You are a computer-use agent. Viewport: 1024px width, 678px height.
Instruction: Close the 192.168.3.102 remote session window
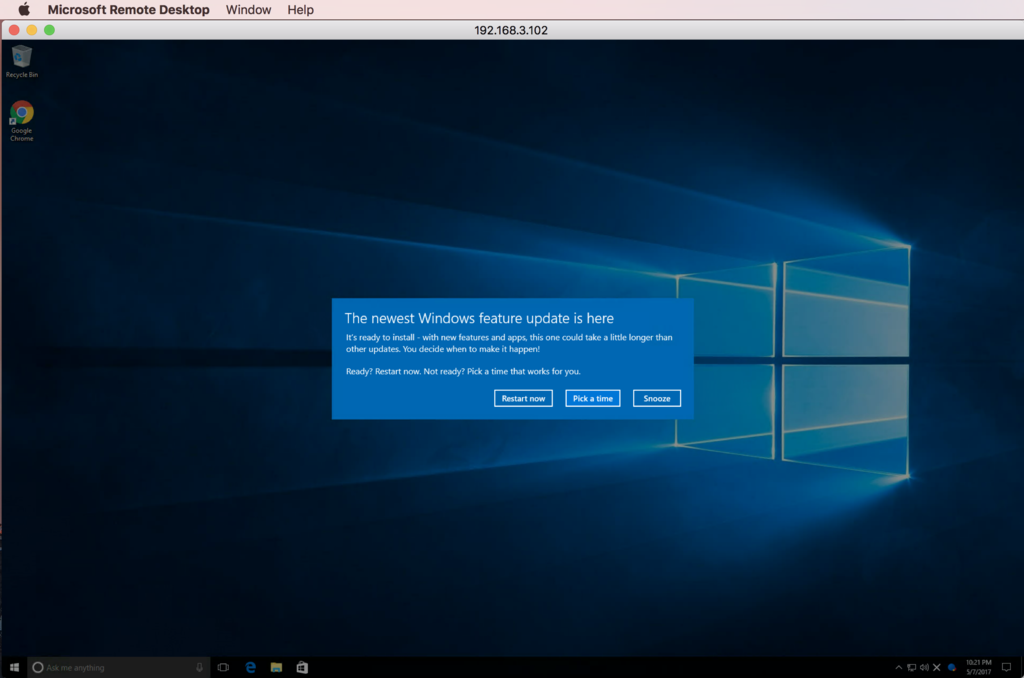[14, 30]
